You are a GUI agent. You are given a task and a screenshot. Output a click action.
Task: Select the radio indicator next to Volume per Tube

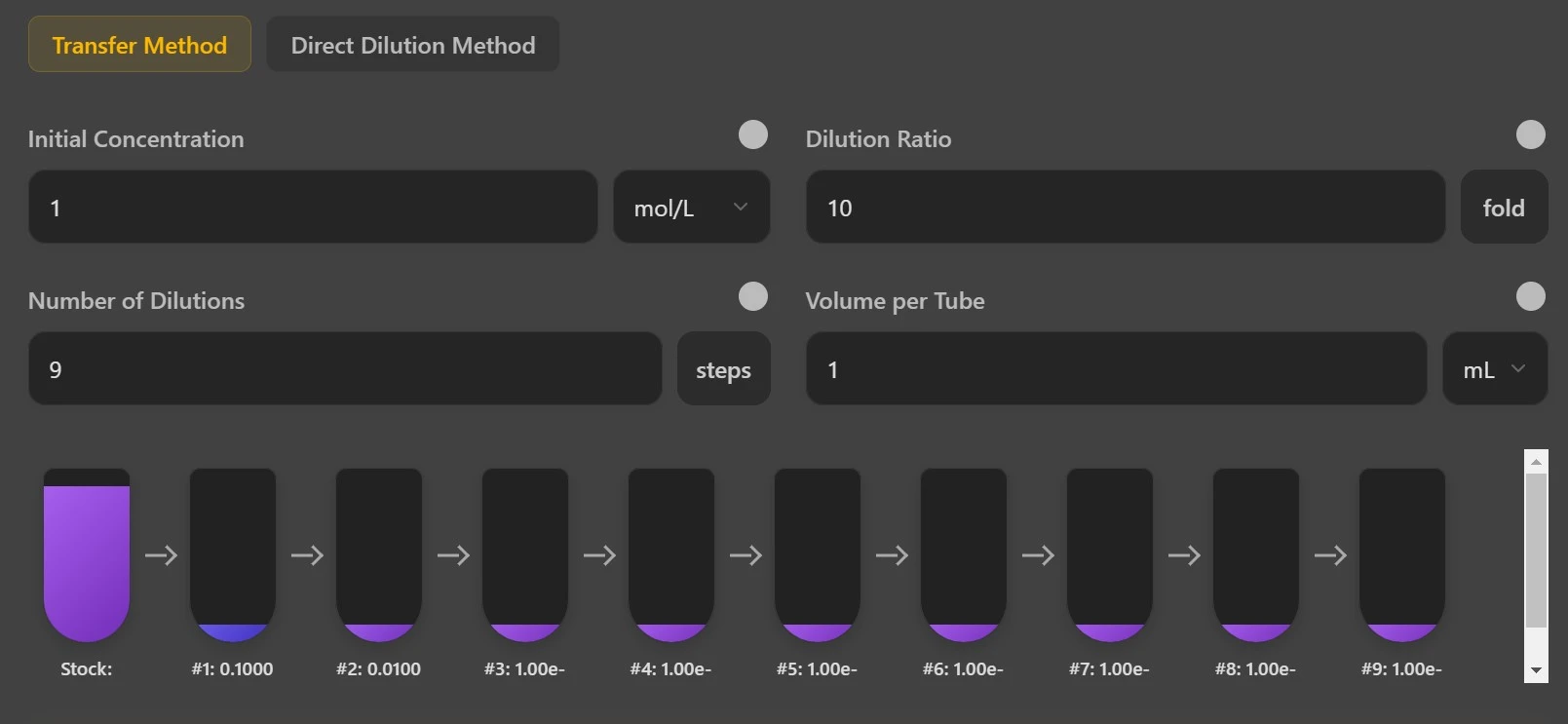click(x=1531, y=296)
